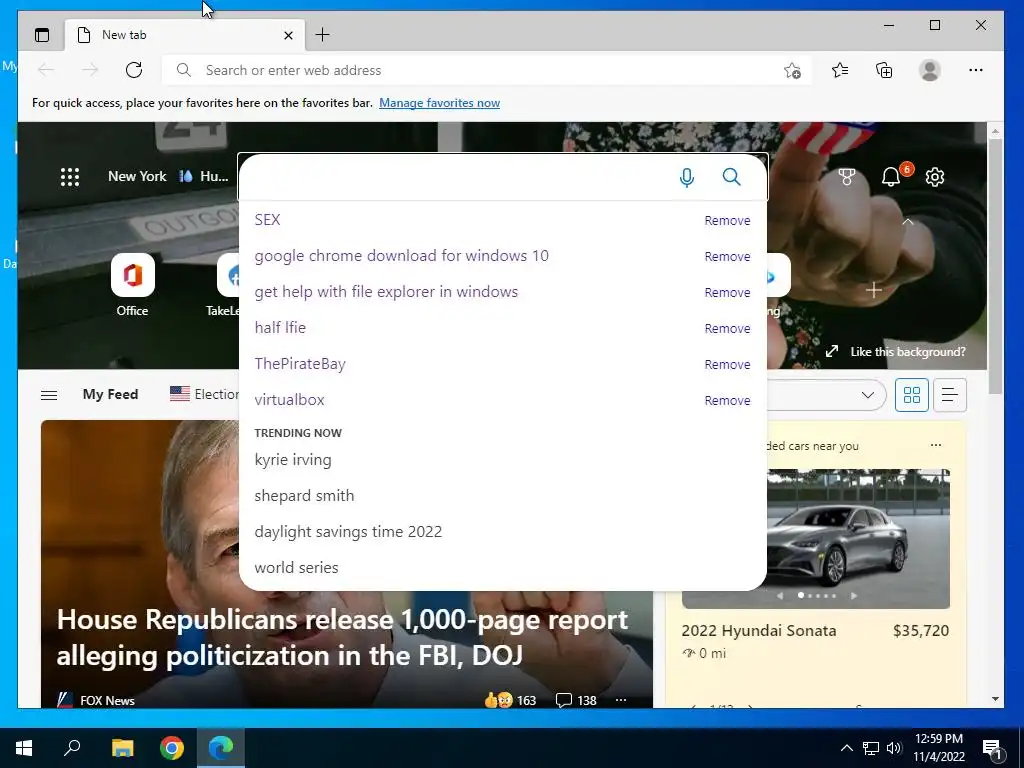
Task: Click the address bar field
Action: coord(487,70)
